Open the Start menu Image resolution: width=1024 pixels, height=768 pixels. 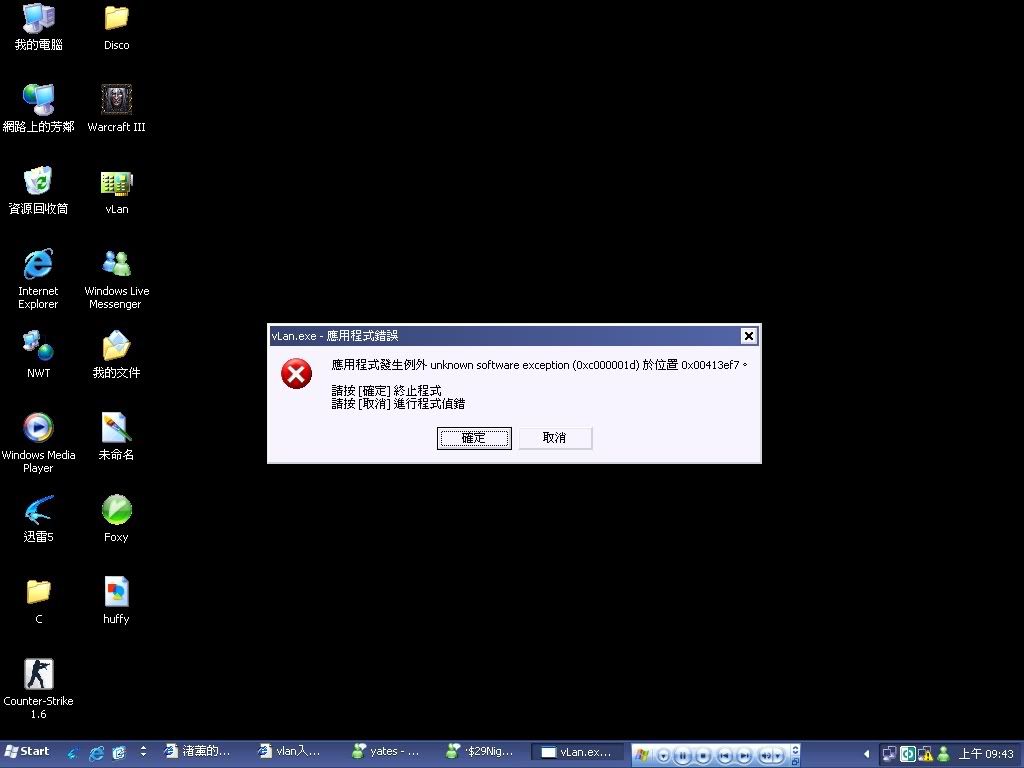pos(28,752)
